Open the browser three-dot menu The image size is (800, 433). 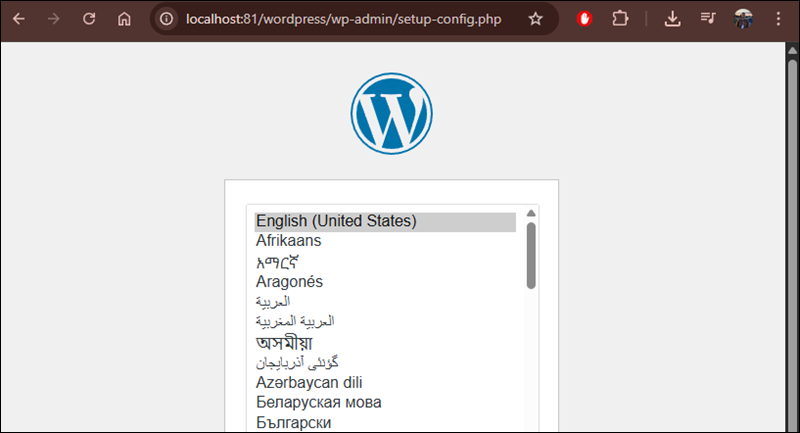(x=778, y=19)
